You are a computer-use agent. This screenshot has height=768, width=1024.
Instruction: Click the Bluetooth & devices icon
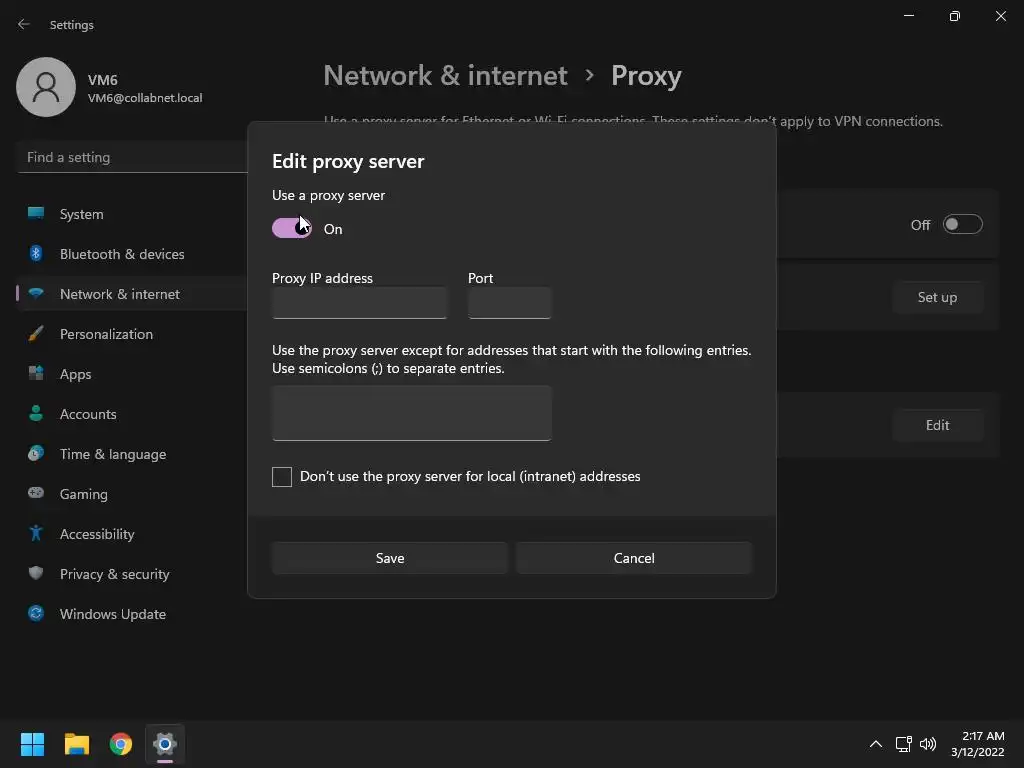click(x=36, y=254)
